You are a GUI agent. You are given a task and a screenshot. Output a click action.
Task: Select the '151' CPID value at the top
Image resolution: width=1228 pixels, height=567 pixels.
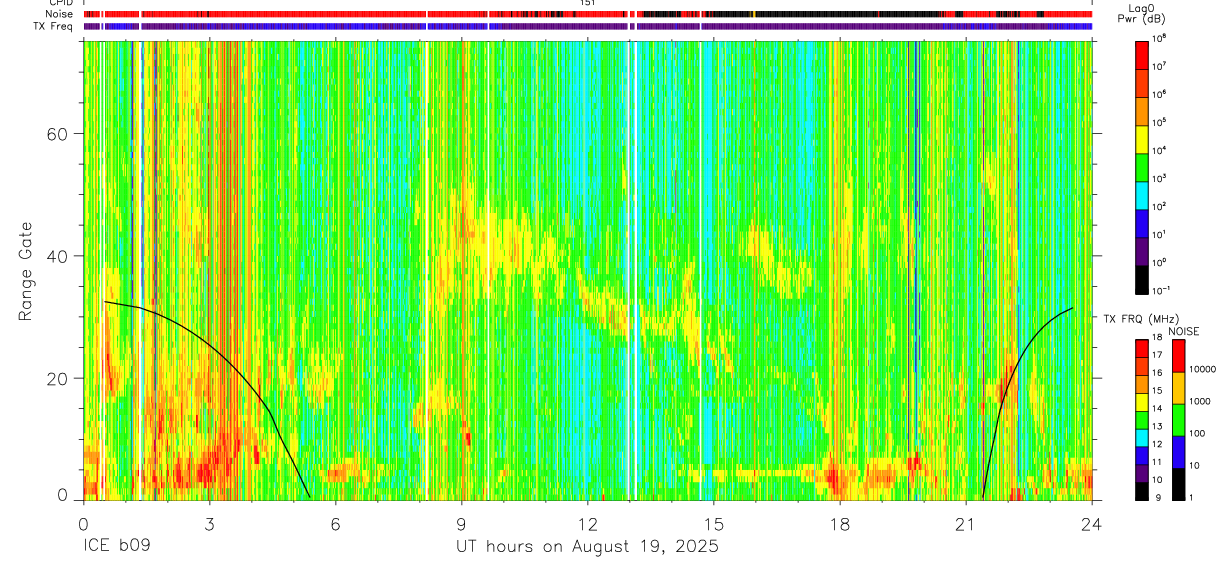pos(587,3)
